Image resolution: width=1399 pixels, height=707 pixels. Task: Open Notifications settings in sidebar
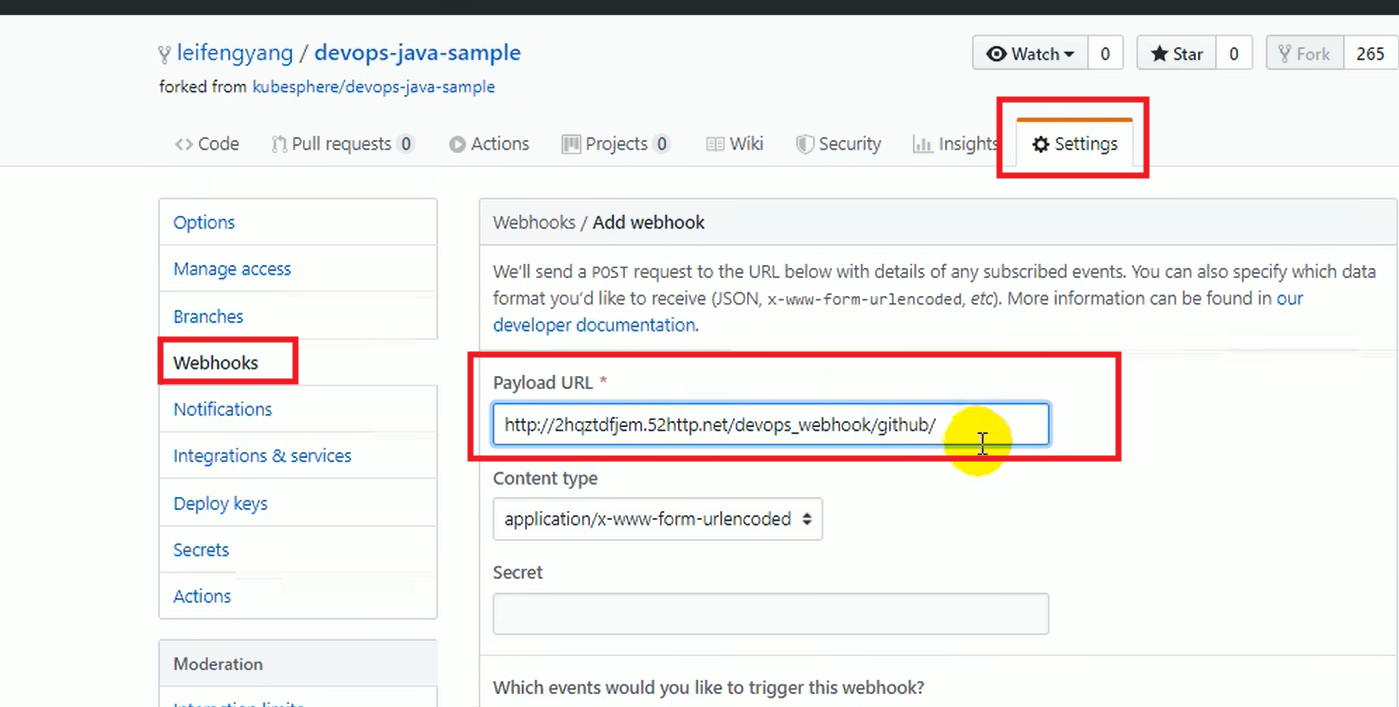(x=298, y=409)
